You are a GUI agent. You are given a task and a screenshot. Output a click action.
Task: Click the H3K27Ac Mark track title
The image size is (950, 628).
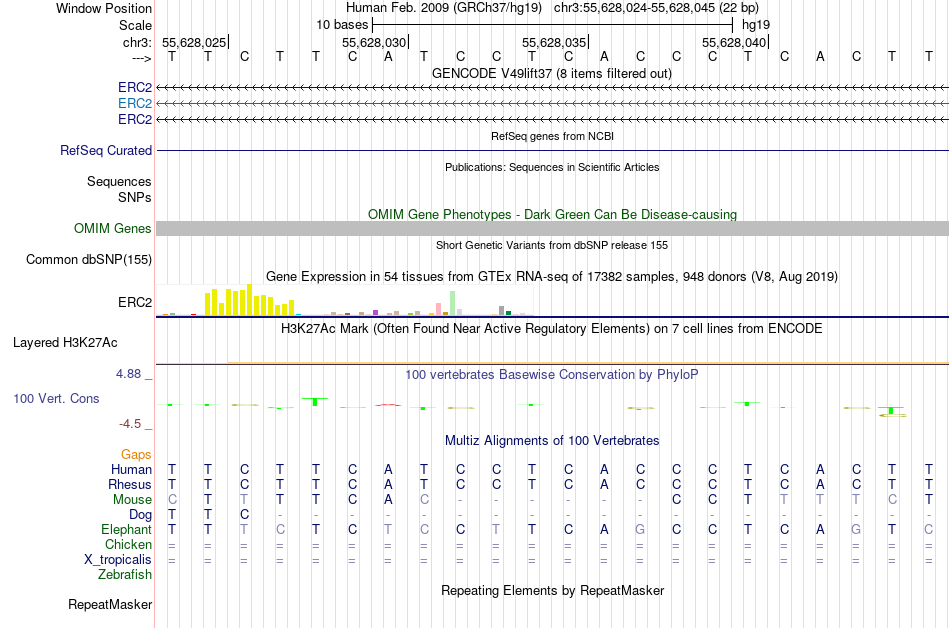552,329
